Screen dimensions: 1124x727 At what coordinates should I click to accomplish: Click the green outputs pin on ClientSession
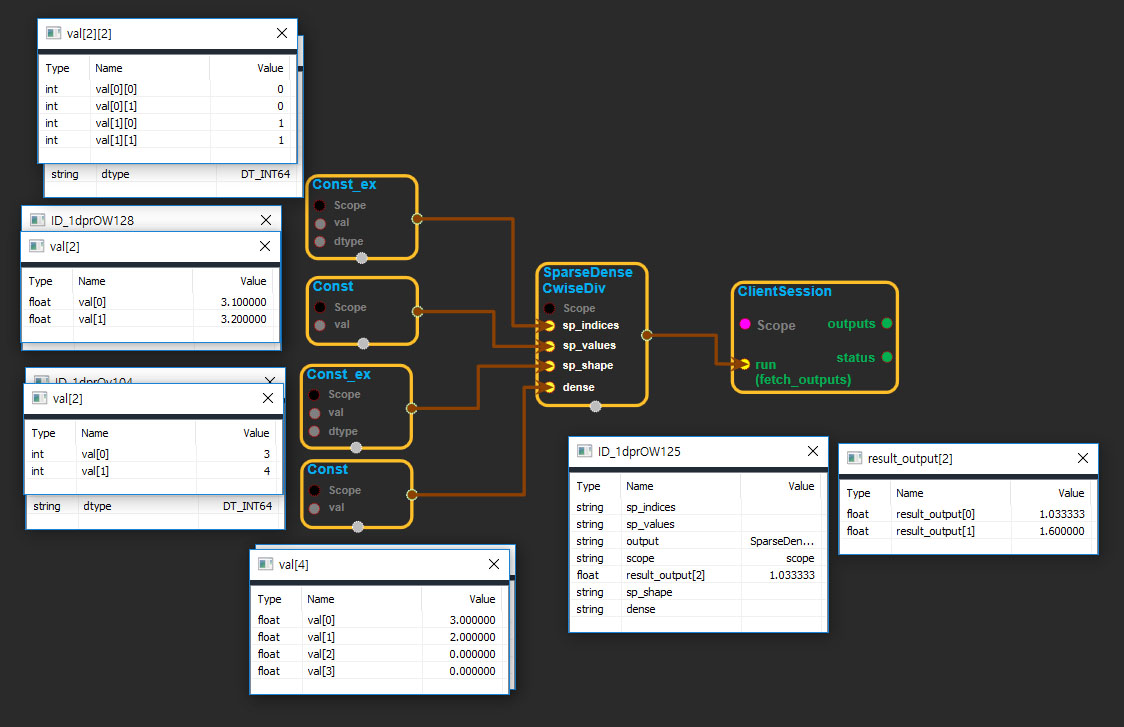pyautogui.click(x=886, y=324)
